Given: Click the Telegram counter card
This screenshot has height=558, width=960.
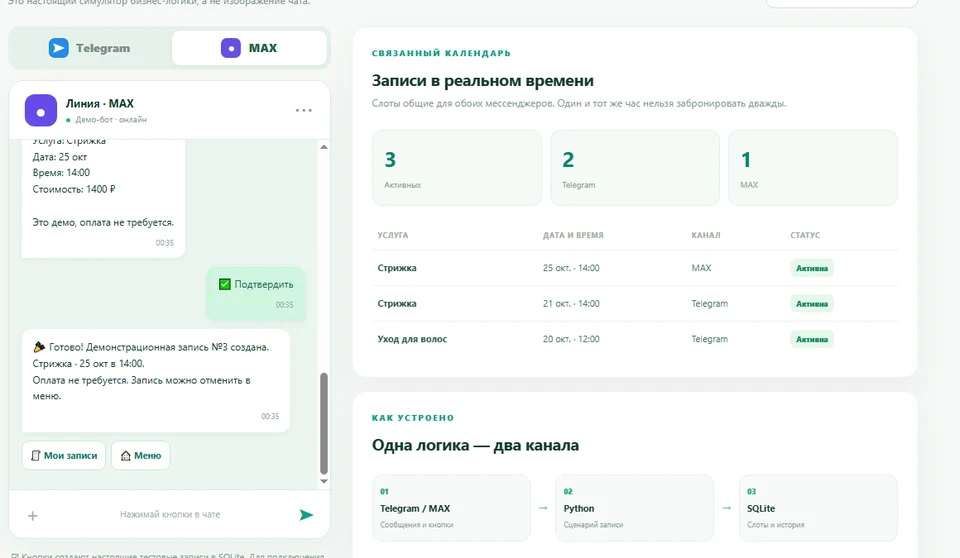Looking at the screenshot, I should [635, 168].
